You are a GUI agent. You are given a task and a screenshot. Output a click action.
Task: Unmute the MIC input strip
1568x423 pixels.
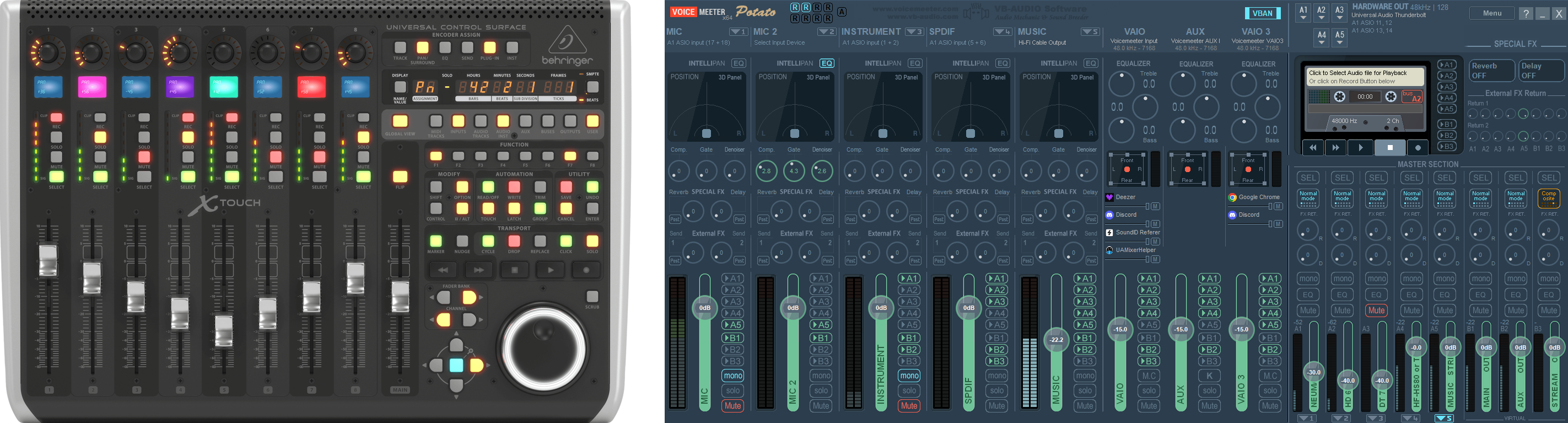[x=733, y=406]
